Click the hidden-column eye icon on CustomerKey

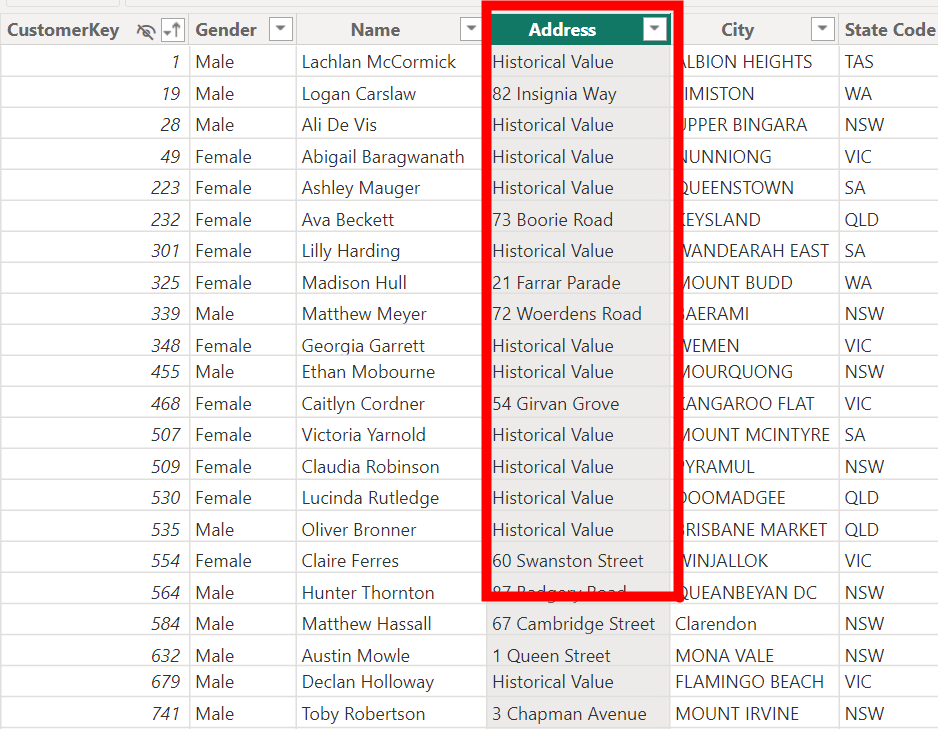(x=146, y=31)
